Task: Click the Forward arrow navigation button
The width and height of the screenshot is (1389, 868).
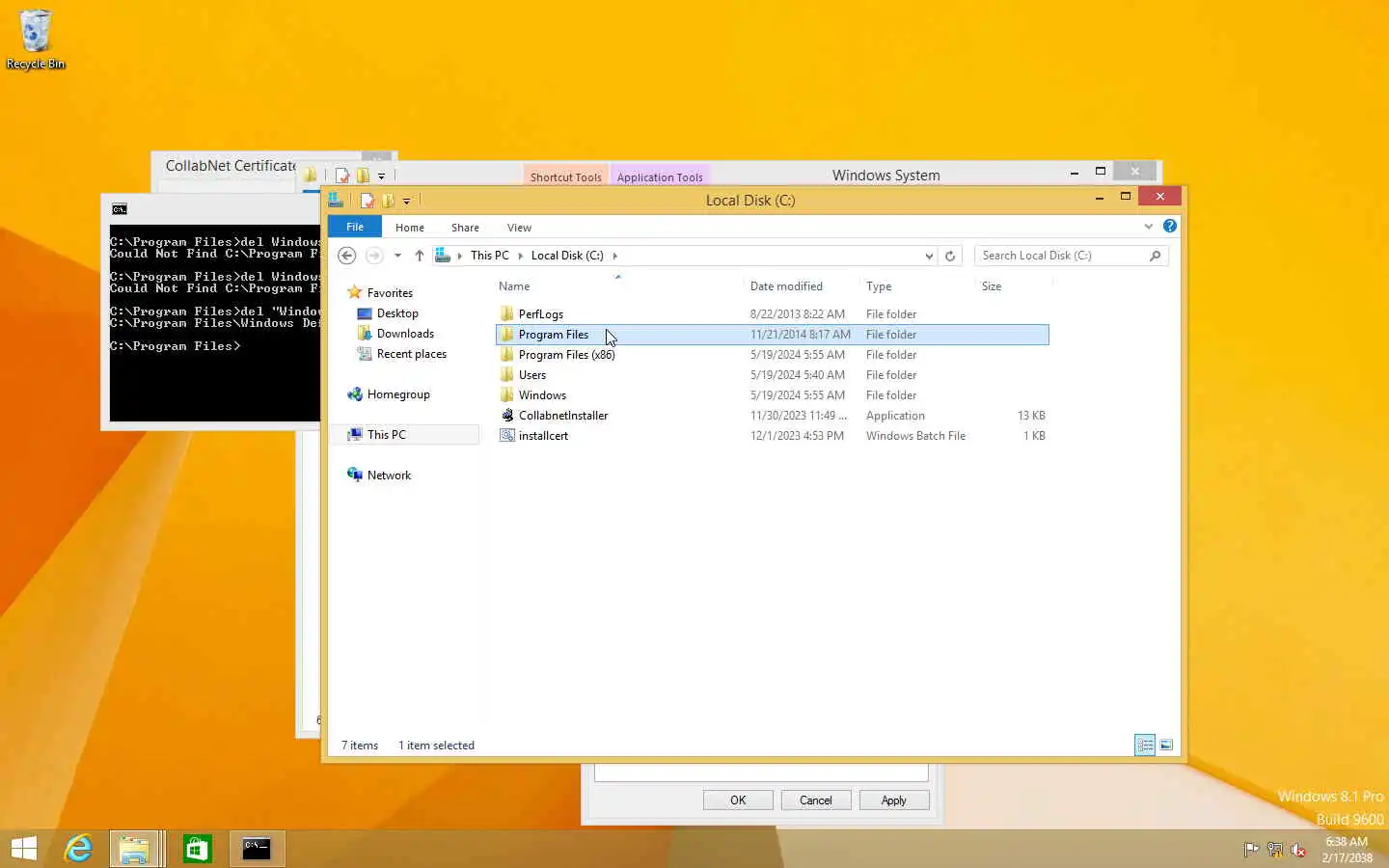Action: coord(374,256)
